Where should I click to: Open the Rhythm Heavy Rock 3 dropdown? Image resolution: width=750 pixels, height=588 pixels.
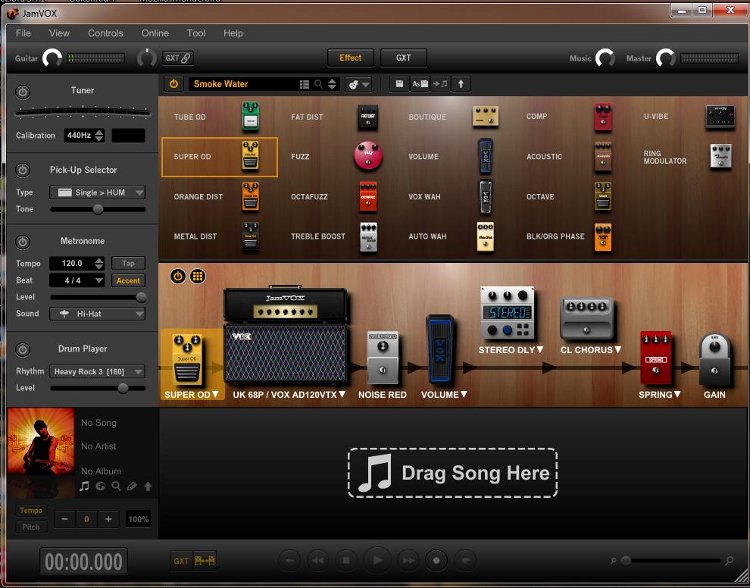point(97,372)
